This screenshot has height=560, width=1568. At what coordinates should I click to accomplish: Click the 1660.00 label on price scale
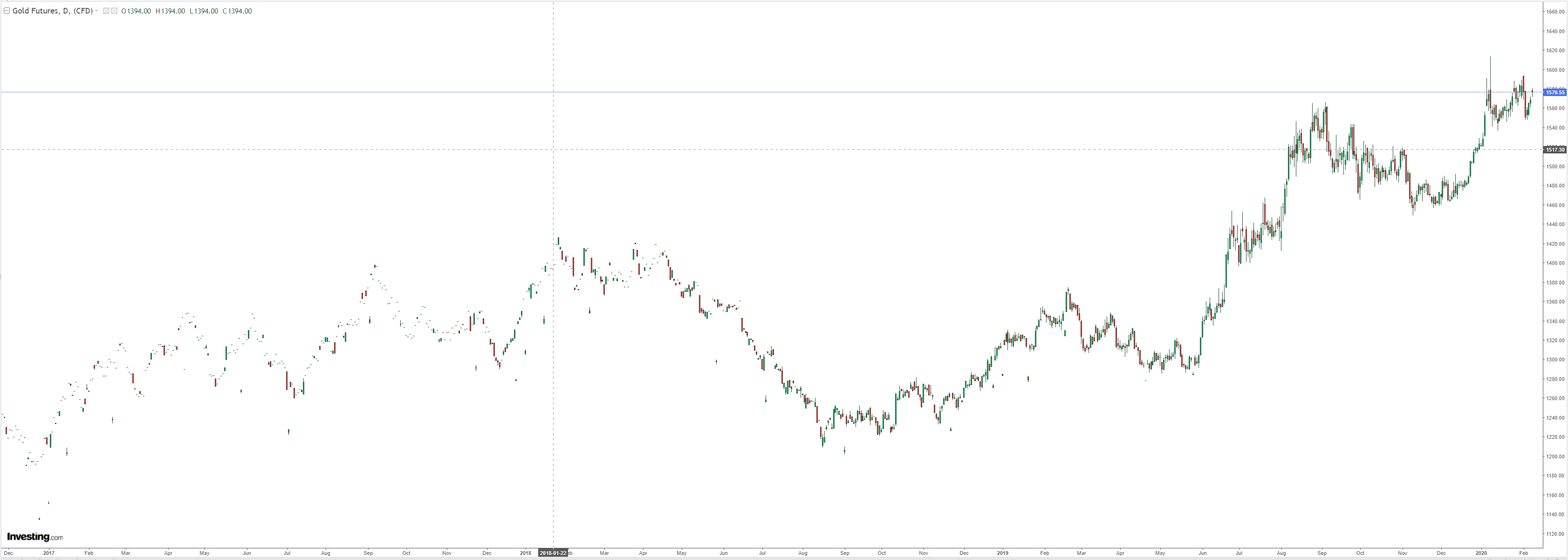pos(1555,12)
